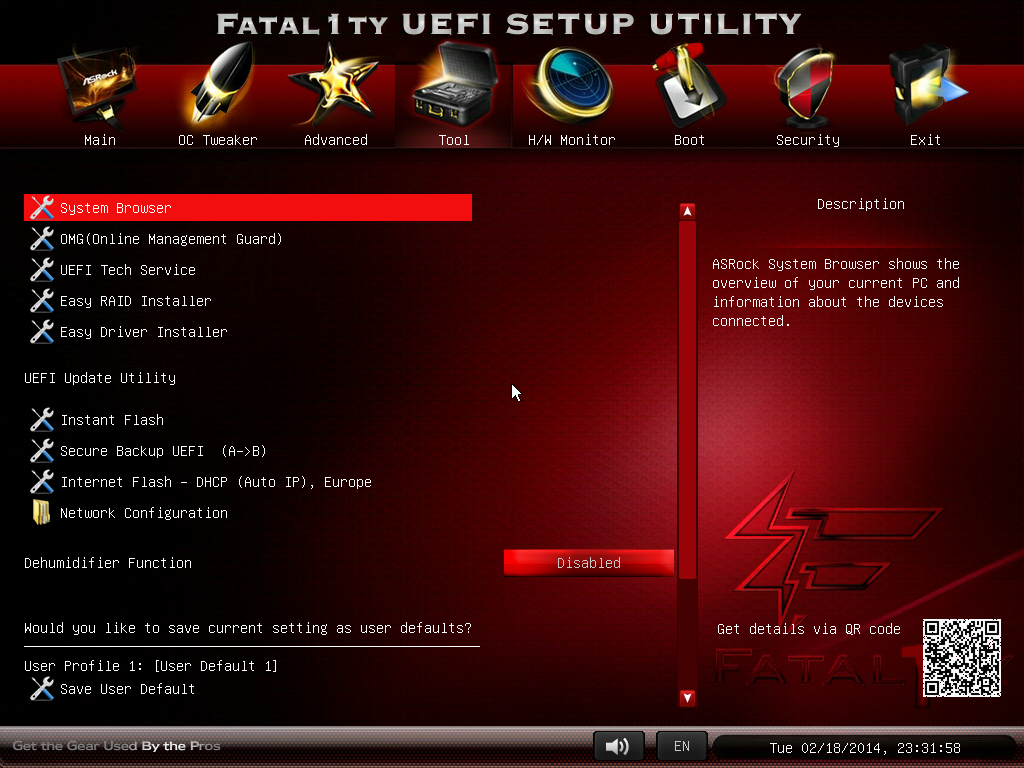Open the Dehumidifier Function Disabled dropdown
Viewport: 1024px width, 768px height.
(588, 563)
